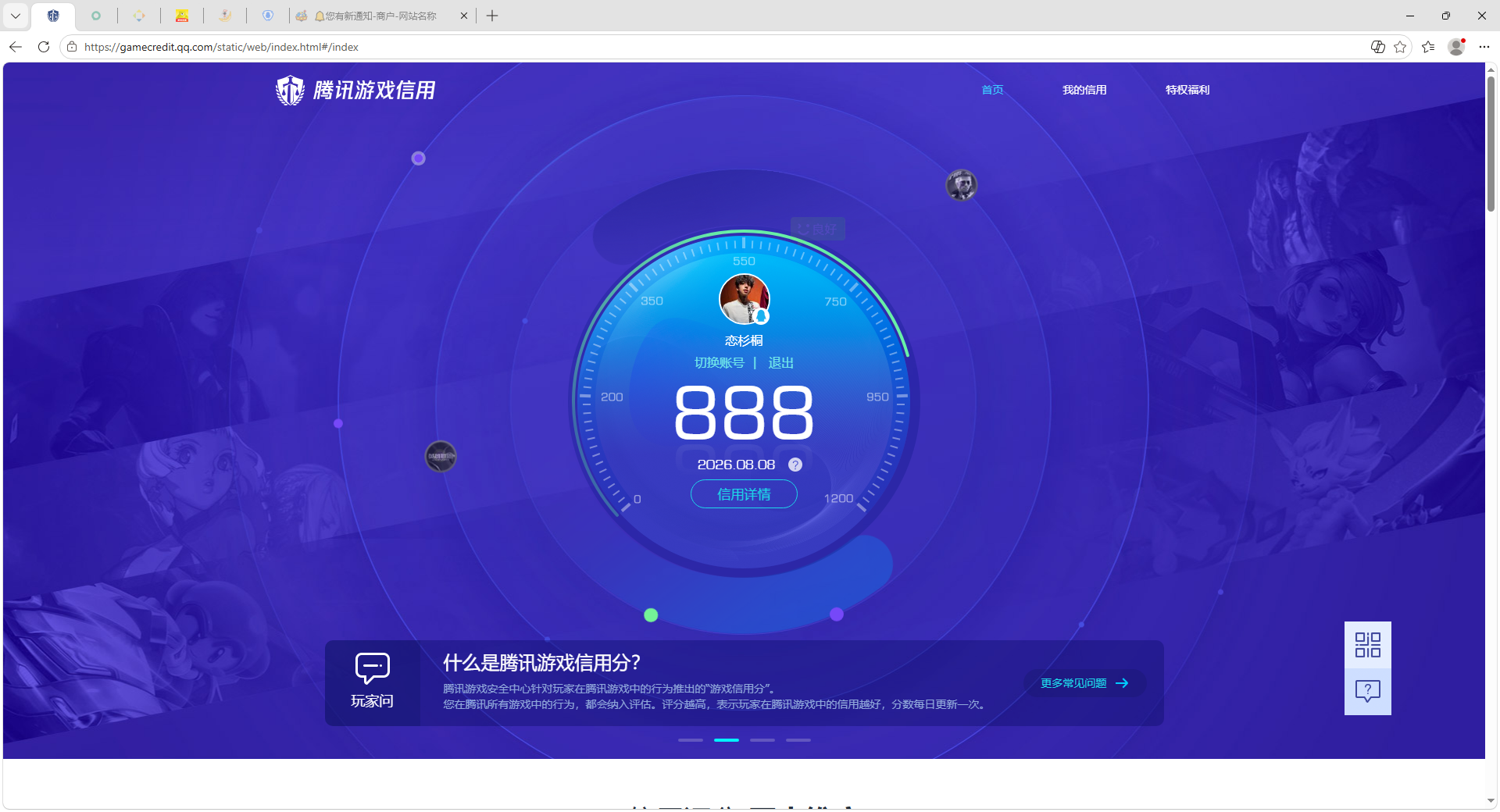Viewport: 1500px width, 812px height.
Task: Click the orbiting avatar near upper right
Action: tap(962, 185)
